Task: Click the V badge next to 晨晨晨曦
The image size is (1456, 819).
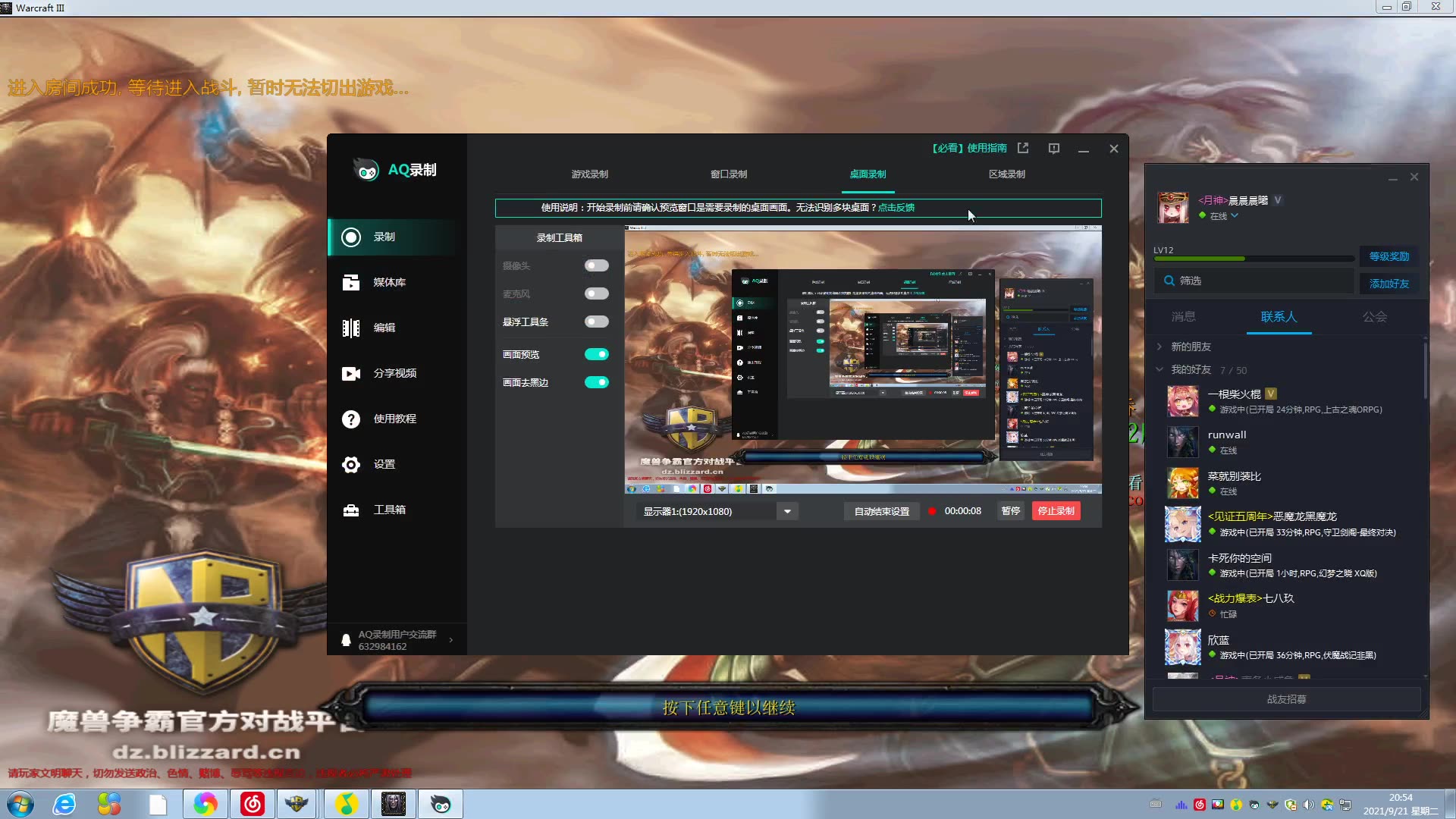Action: coord(1278,200)
